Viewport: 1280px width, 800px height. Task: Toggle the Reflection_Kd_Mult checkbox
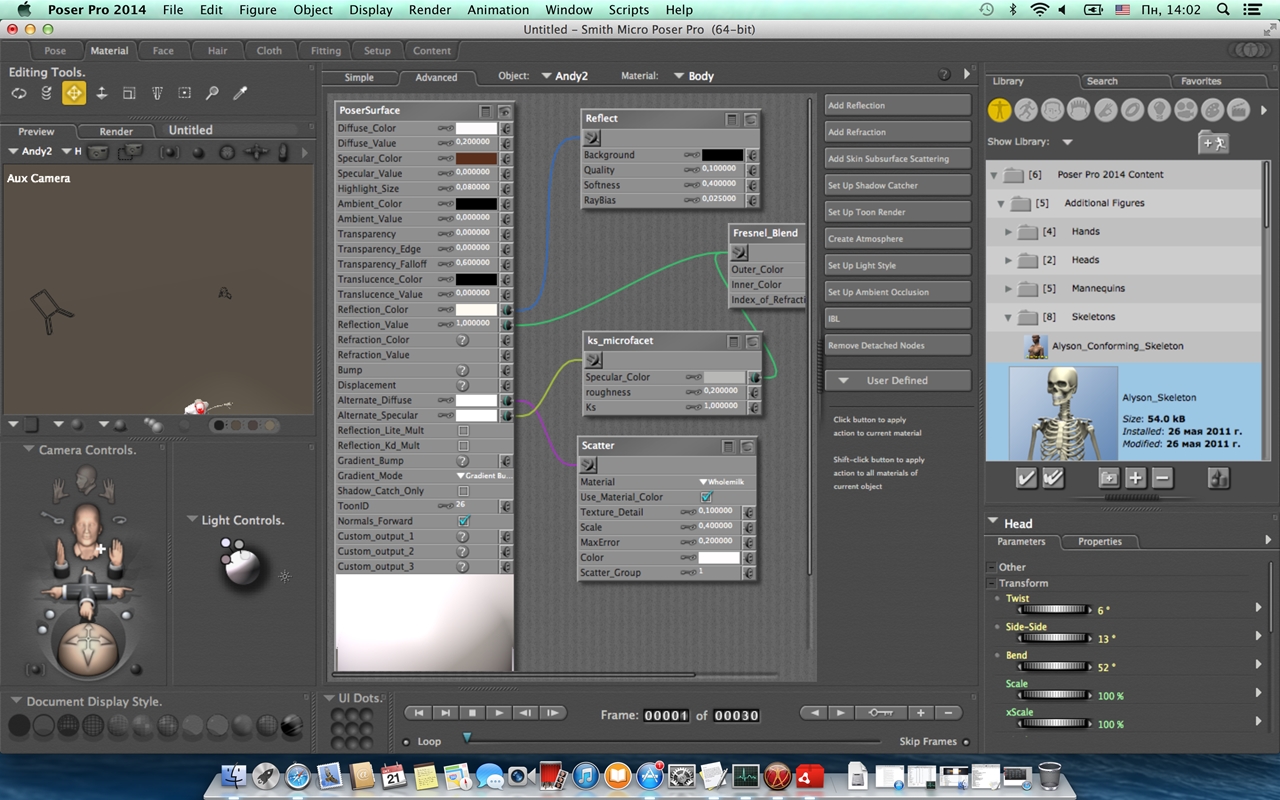click(x=463, y=446)
